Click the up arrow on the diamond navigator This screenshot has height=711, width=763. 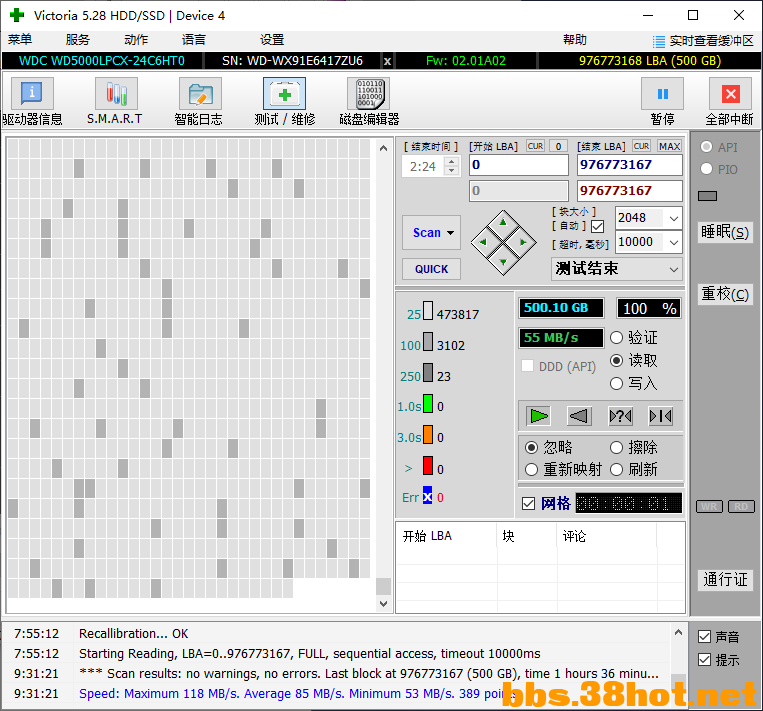(503, 222)
